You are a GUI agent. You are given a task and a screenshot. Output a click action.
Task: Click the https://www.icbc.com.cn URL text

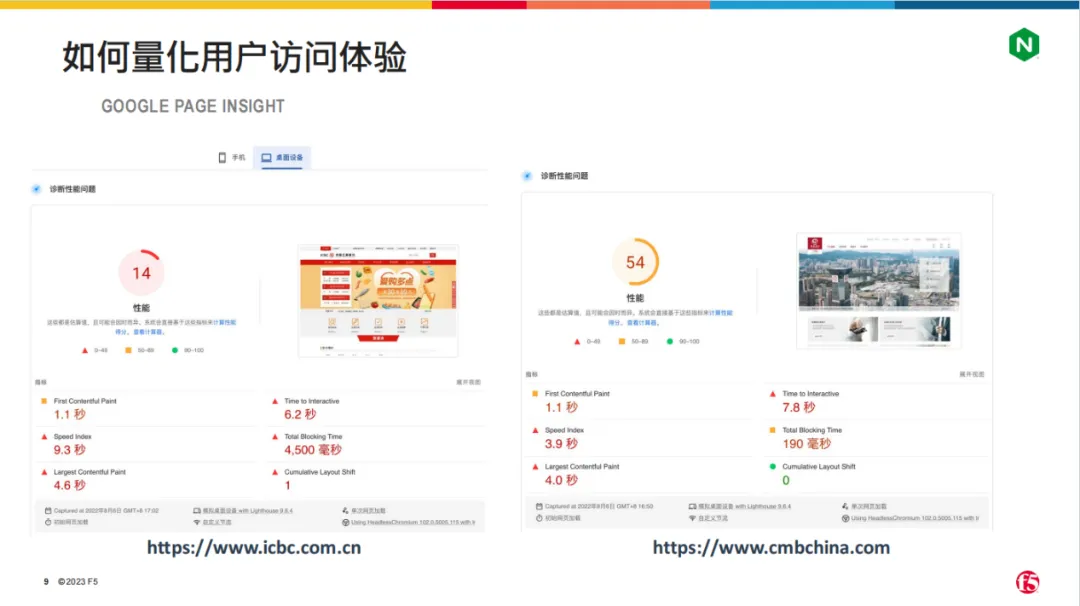(253, 548)
